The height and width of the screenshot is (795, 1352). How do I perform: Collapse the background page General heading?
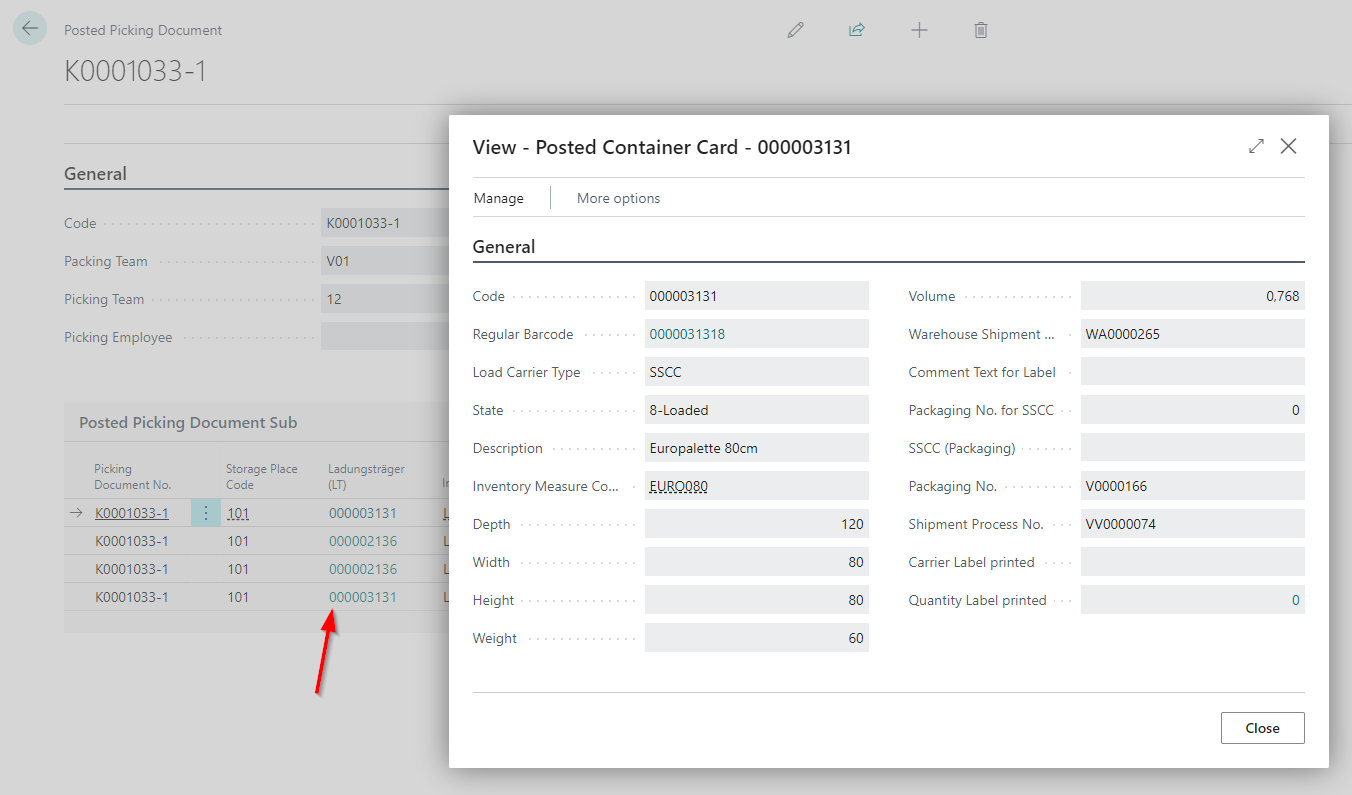point(95,174)
